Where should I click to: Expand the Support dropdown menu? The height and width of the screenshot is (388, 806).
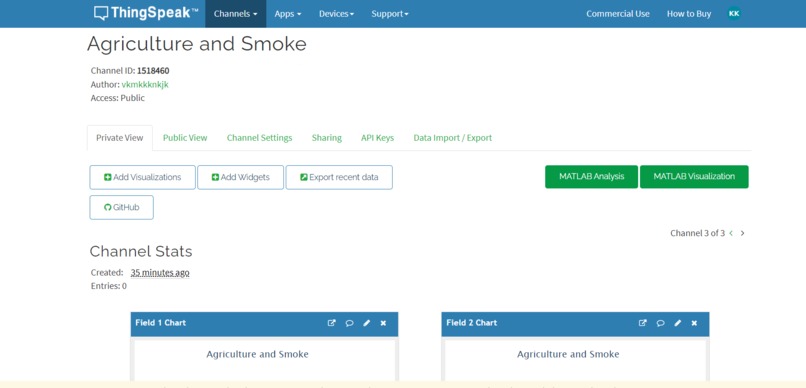pyautogui.click(x=390, y=14)
